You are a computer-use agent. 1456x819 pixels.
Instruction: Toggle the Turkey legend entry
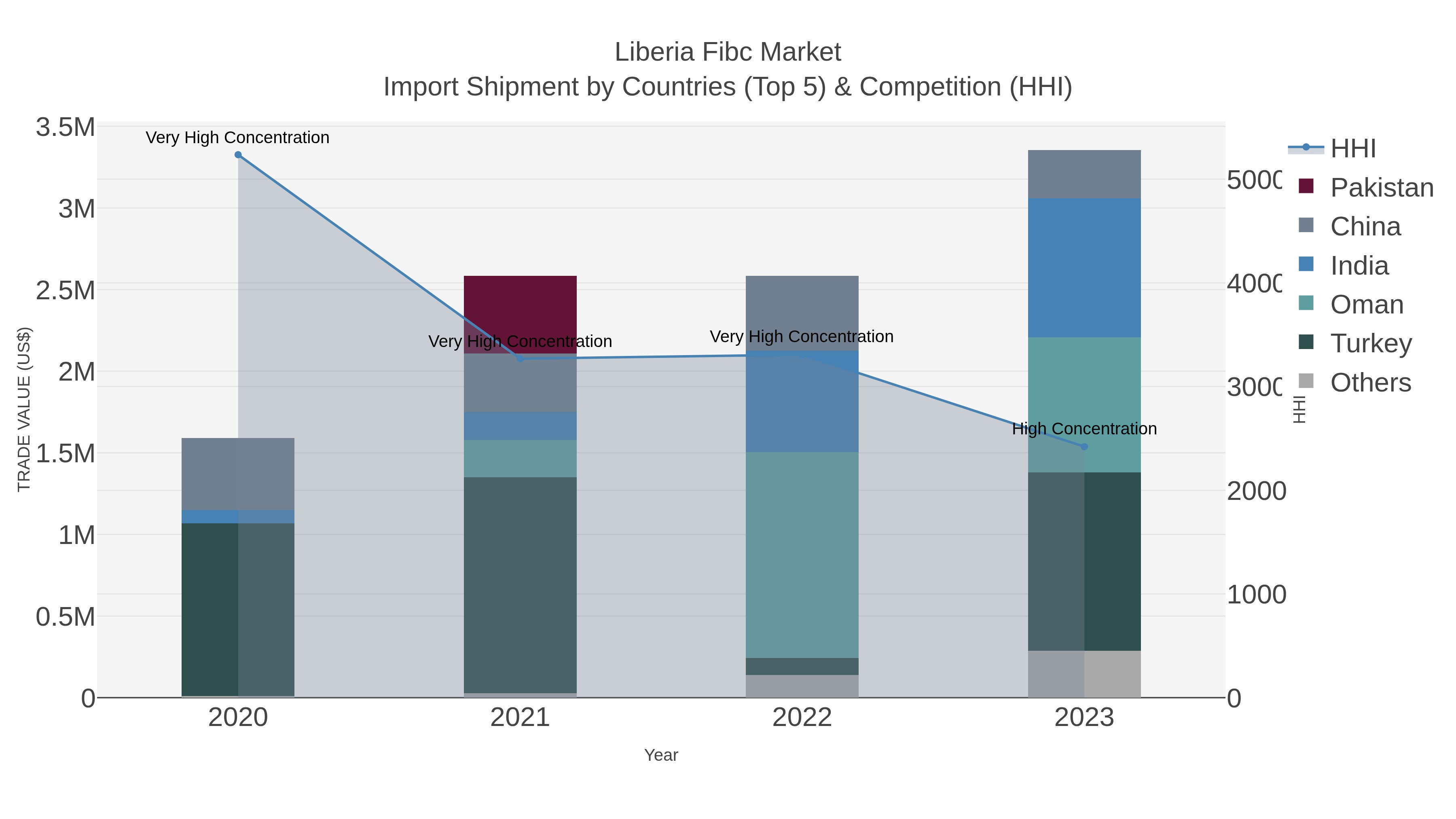[1355, 343]
